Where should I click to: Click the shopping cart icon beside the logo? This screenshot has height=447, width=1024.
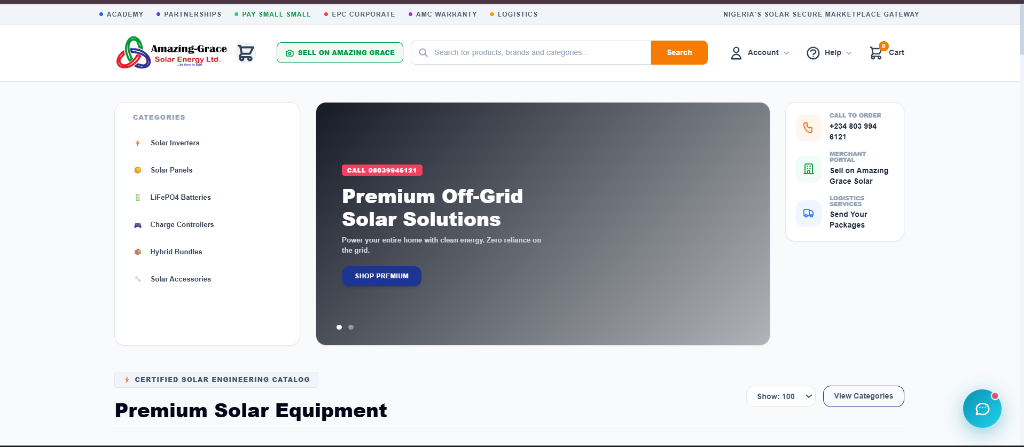246,52
